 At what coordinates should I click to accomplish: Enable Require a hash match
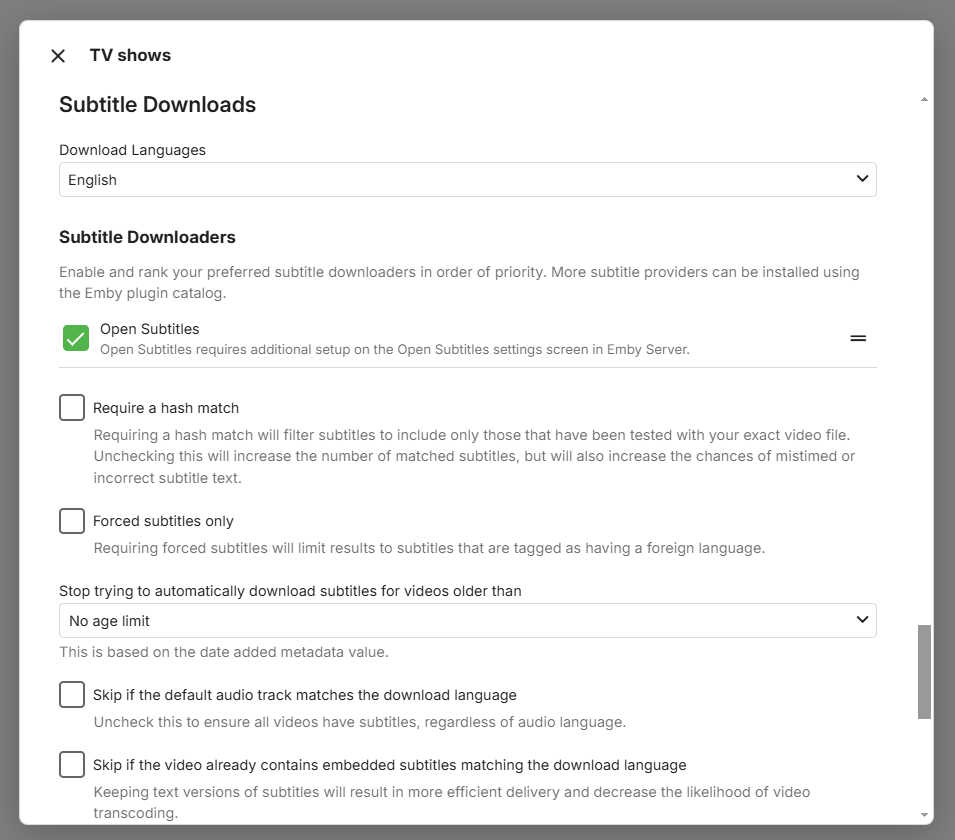(x=72, y=408)
